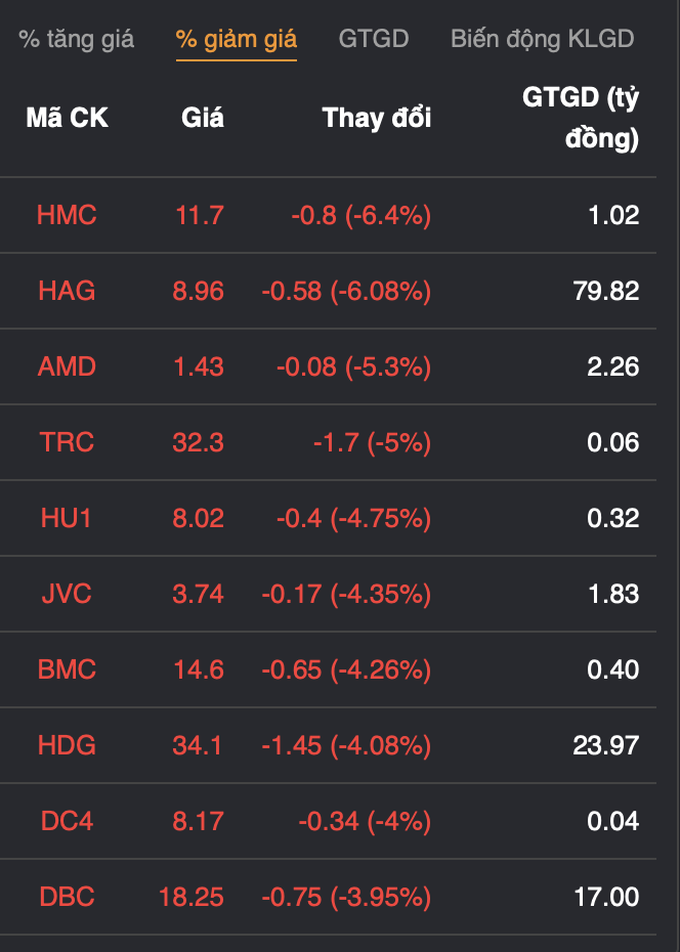680x952 pixels.
Task: Click the GTGD (tỷ đồng) column header
Action: [x=581, y=118]
